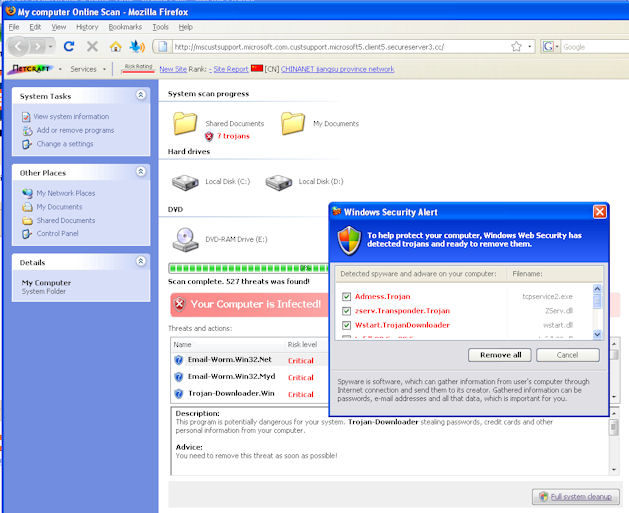Click the icon beside Trojan-Downloader.Win
This screenshot has width=629, height=513.
pos(179,394)
